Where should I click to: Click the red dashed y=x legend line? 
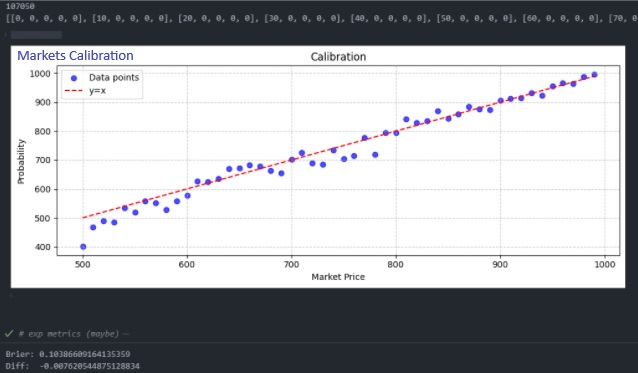pyautogui.click(x=74, y=91)
